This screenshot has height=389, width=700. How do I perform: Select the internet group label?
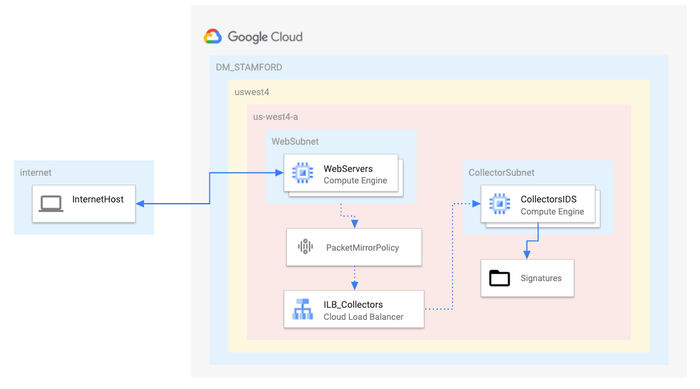(x=35, y=173)
